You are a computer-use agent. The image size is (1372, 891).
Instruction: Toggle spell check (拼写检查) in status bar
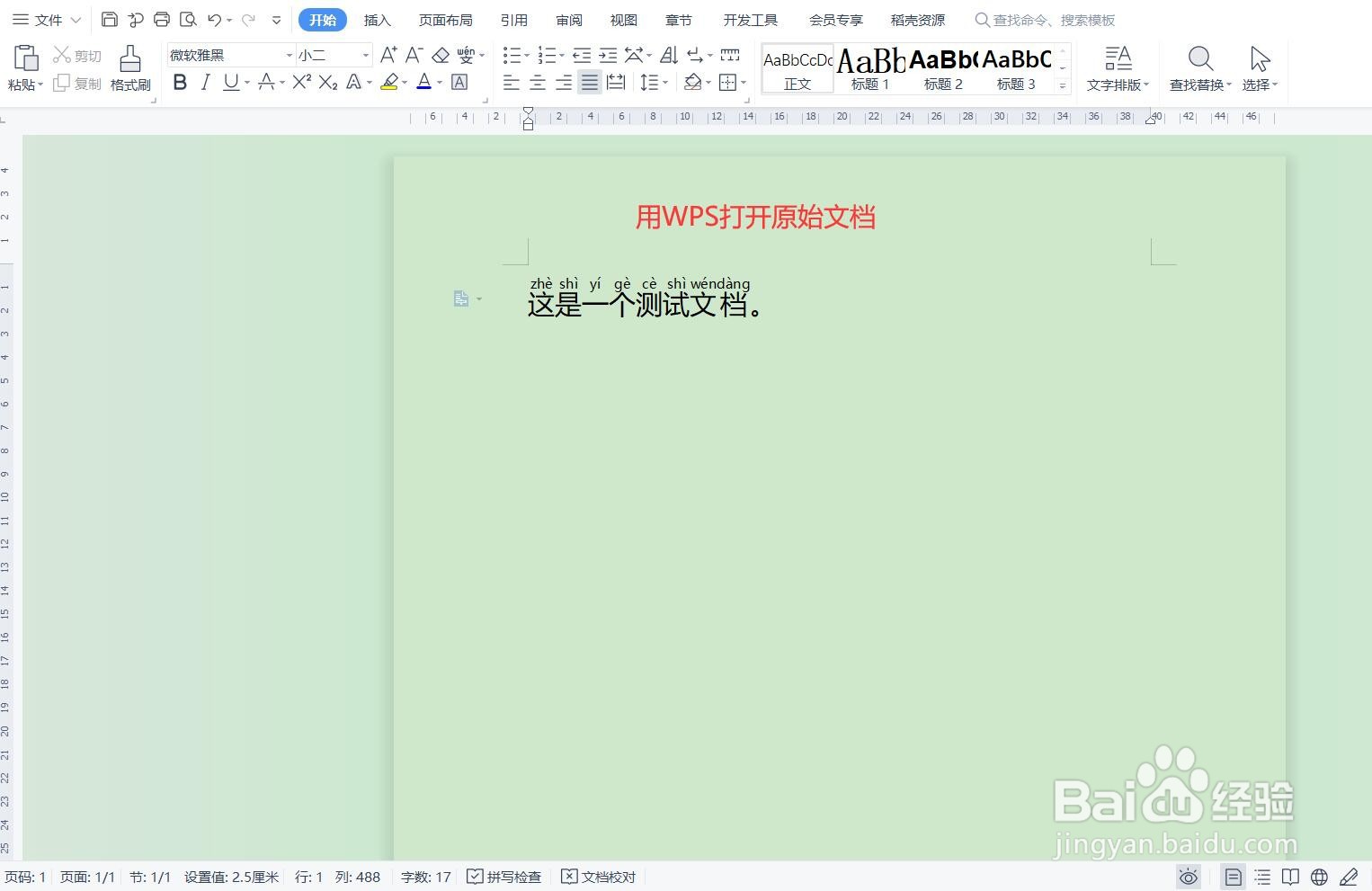pos(504,877)
